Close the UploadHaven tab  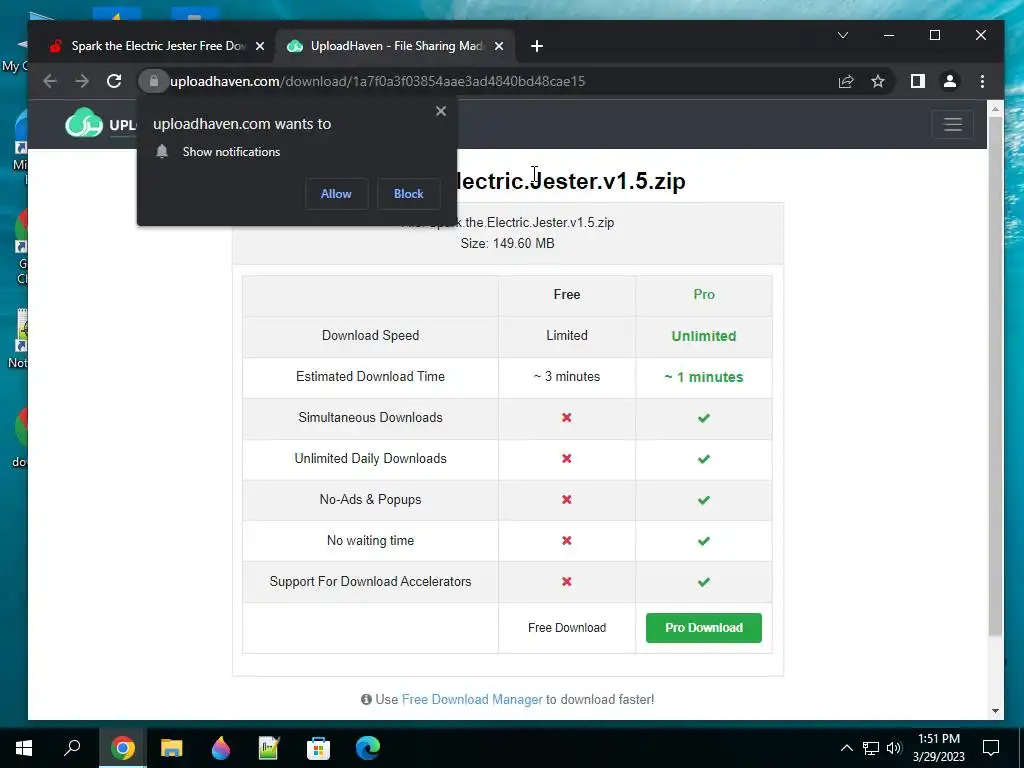pyautogui.click(x=499, y=46)
